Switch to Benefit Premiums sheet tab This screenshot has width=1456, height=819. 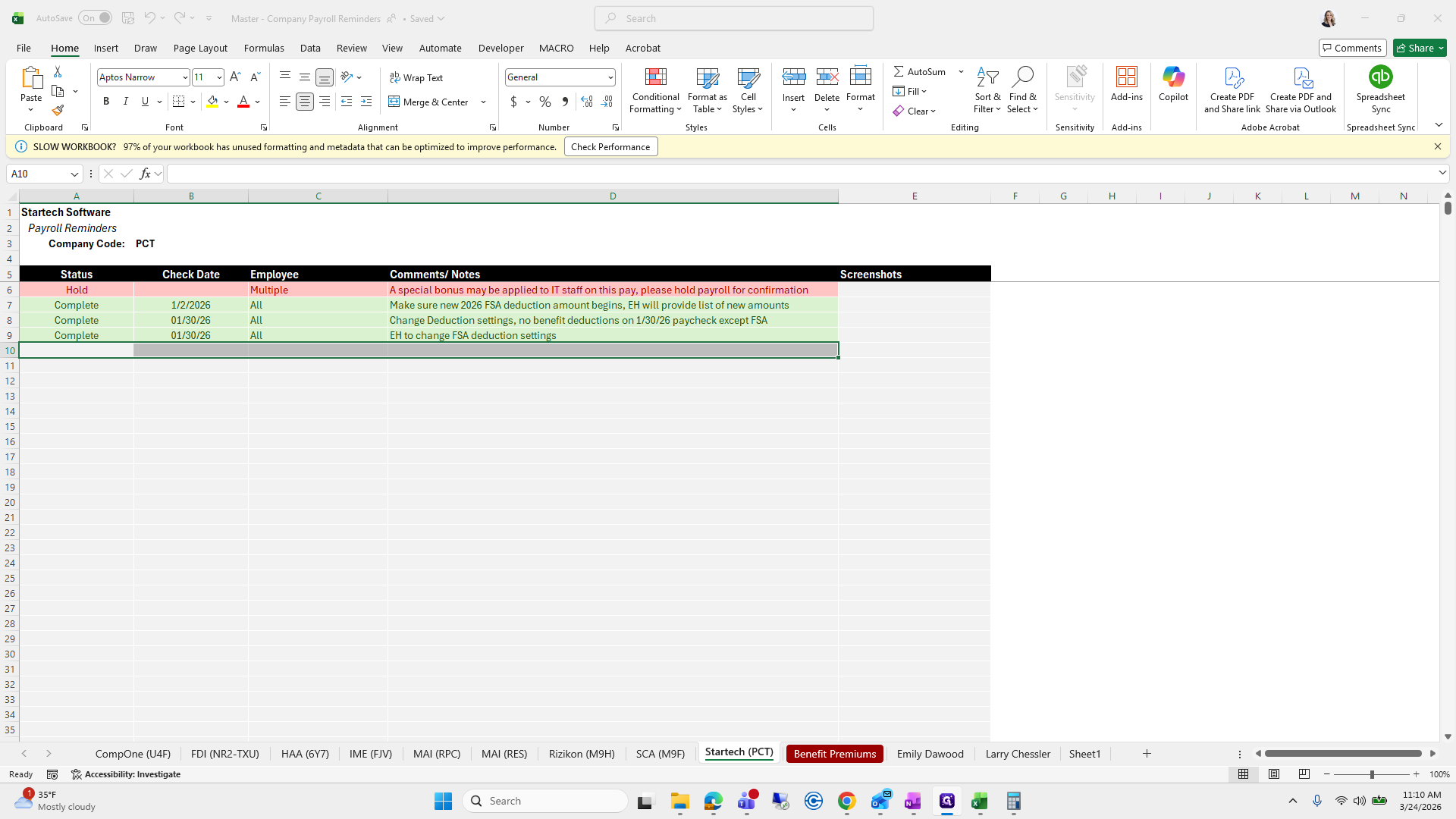point(834,754)
